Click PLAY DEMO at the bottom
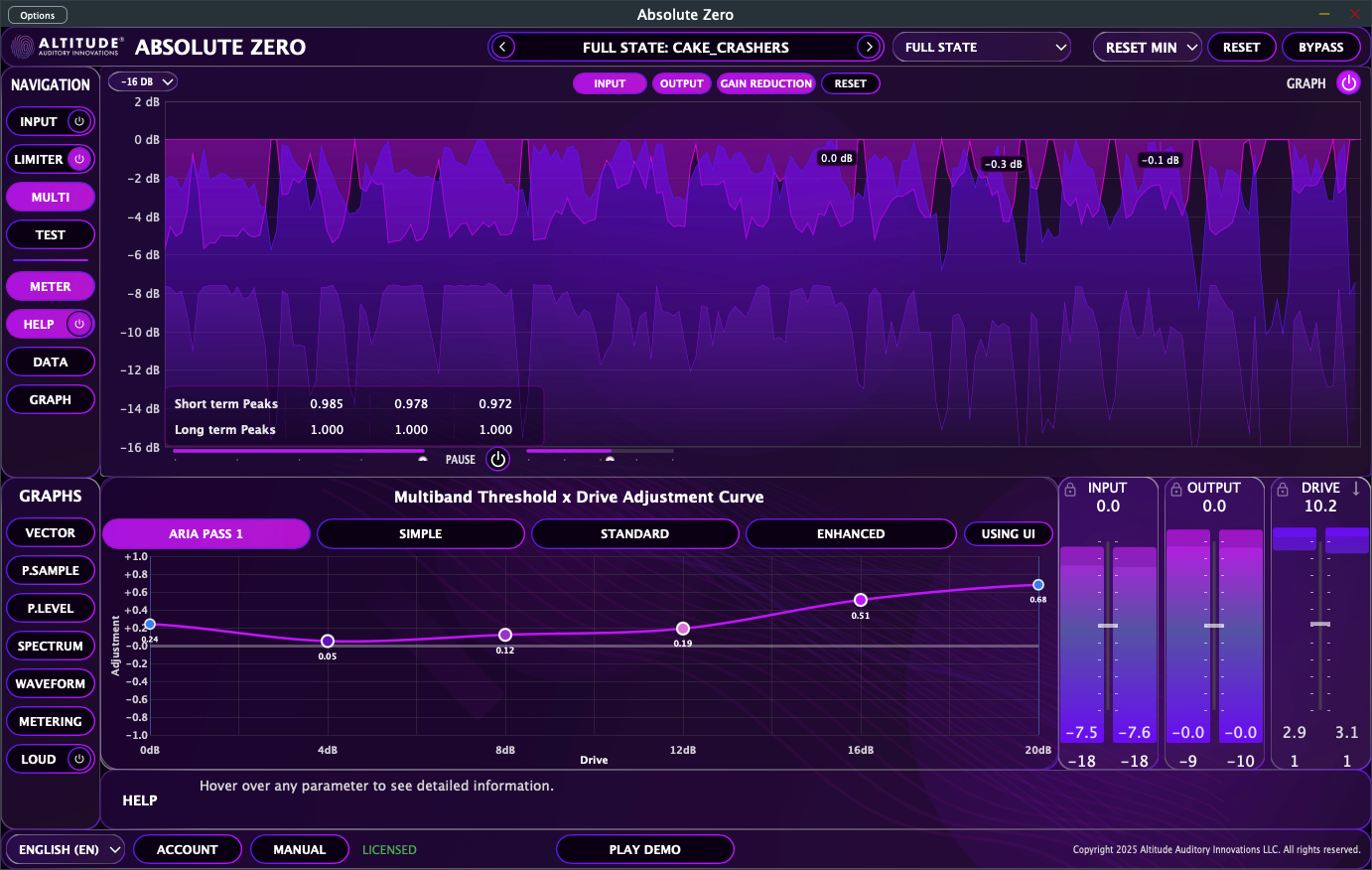 [644, 849]
